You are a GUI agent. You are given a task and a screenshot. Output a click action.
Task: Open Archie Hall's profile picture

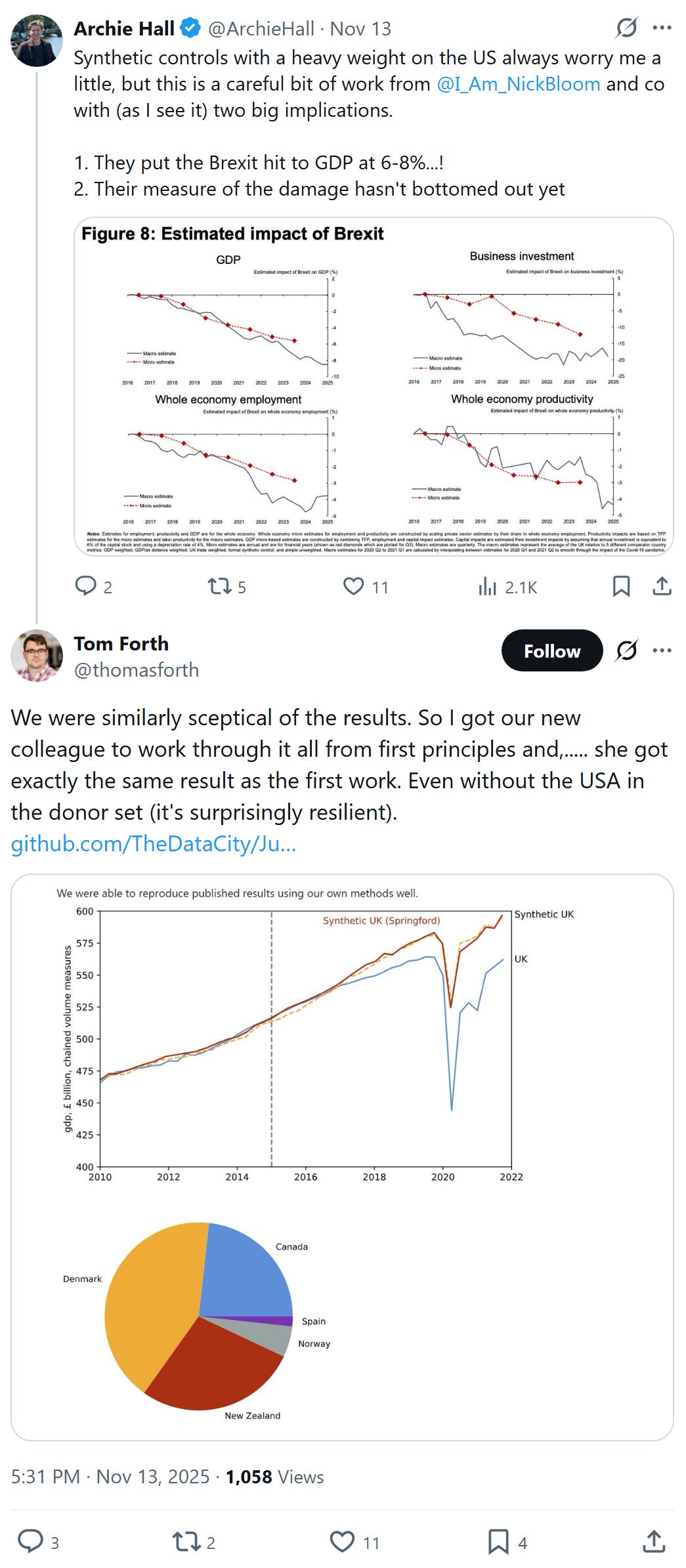coord(37,41)
